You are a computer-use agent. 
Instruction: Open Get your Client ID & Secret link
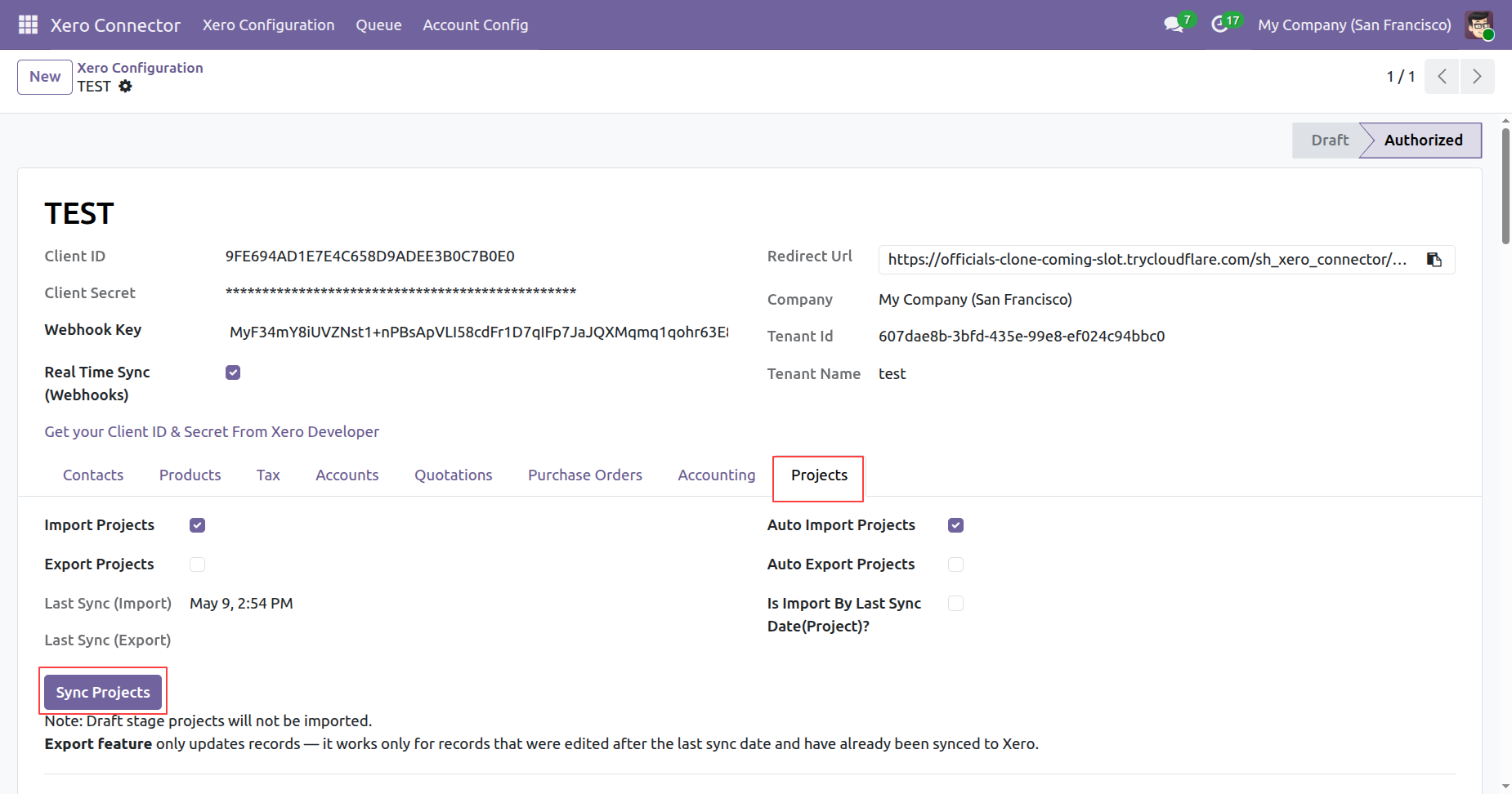(x=212, y=432)
